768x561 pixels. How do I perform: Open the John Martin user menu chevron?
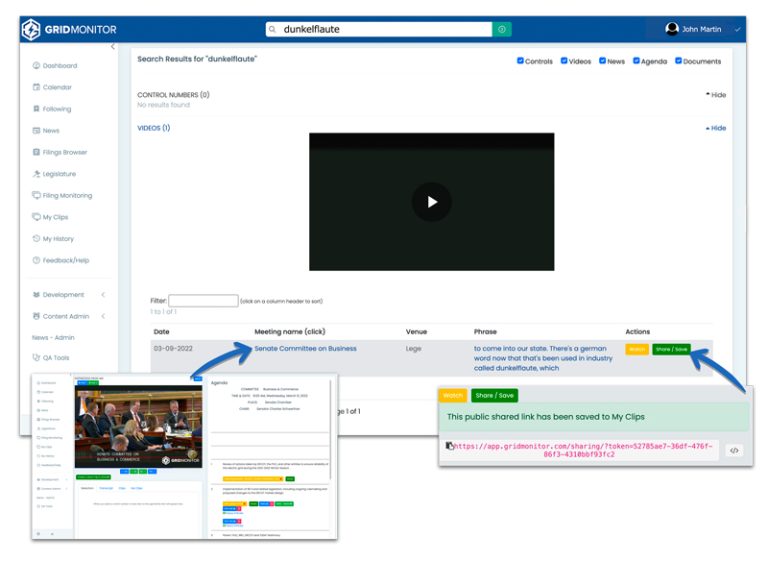(737, 29)
